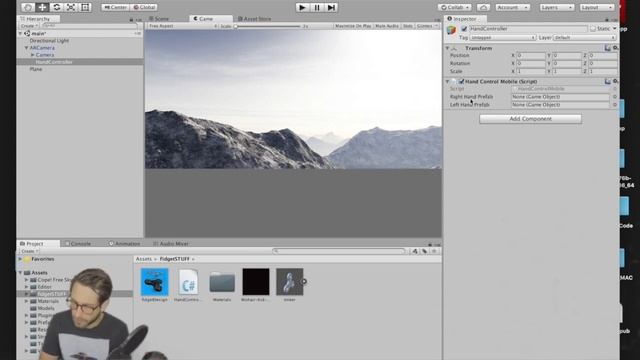Adjust the Game view Scale slider
Image resolution: width=640 pixels, height=360 pixels.
point(267,26)
